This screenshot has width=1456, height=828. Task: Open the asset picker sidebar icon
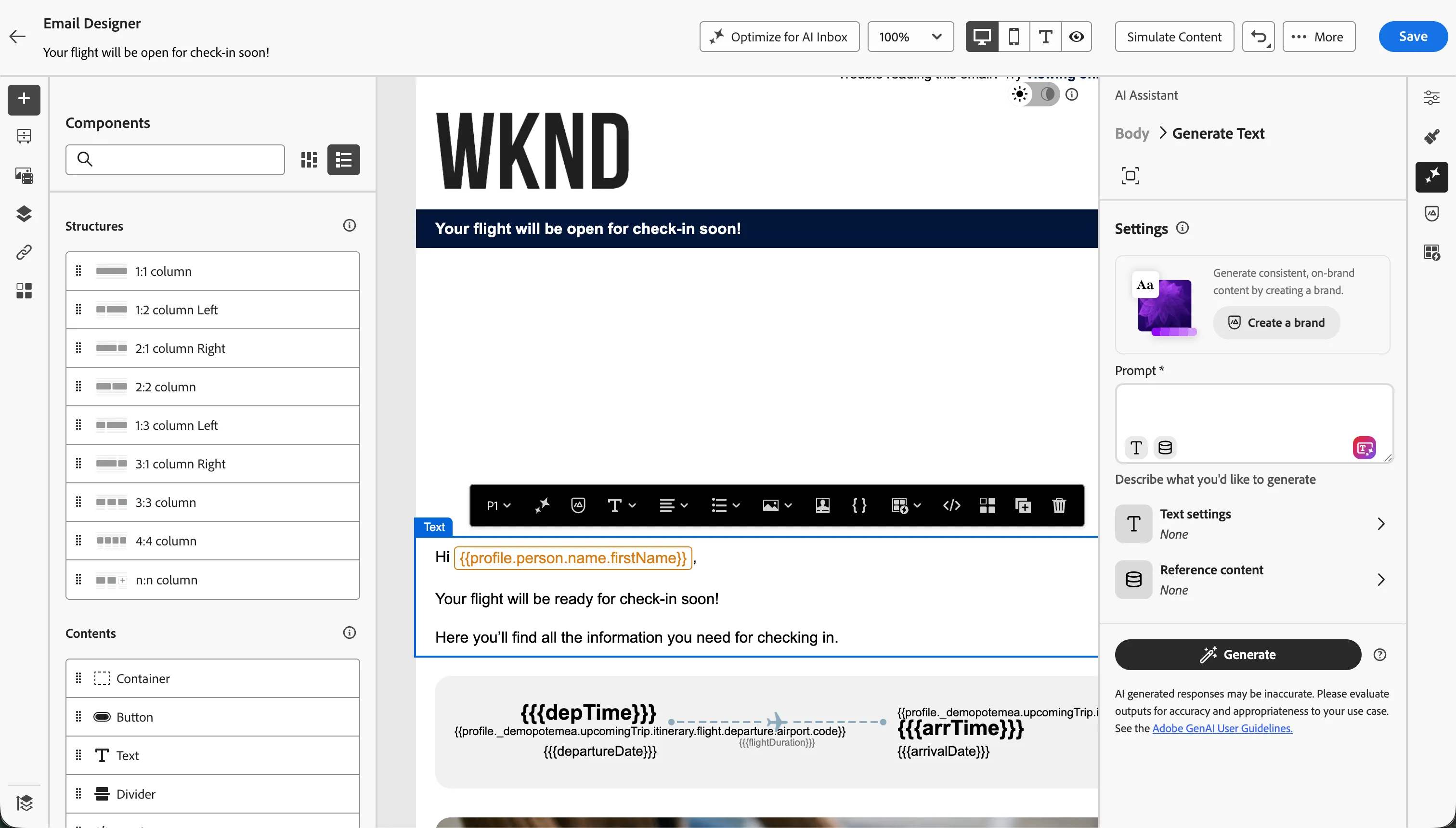(x=24, y=175)
